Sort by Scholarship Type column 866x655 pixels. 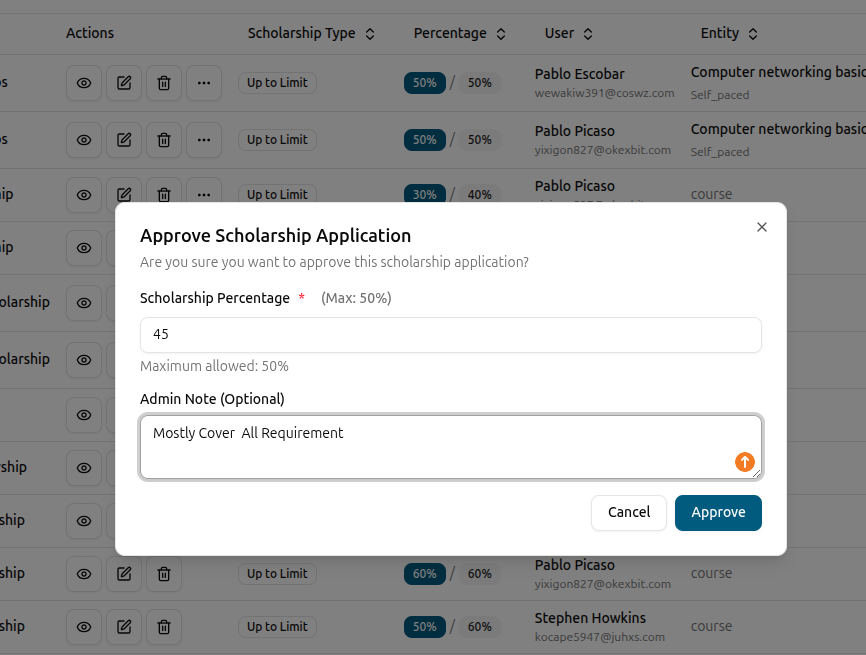click(311, 34)
